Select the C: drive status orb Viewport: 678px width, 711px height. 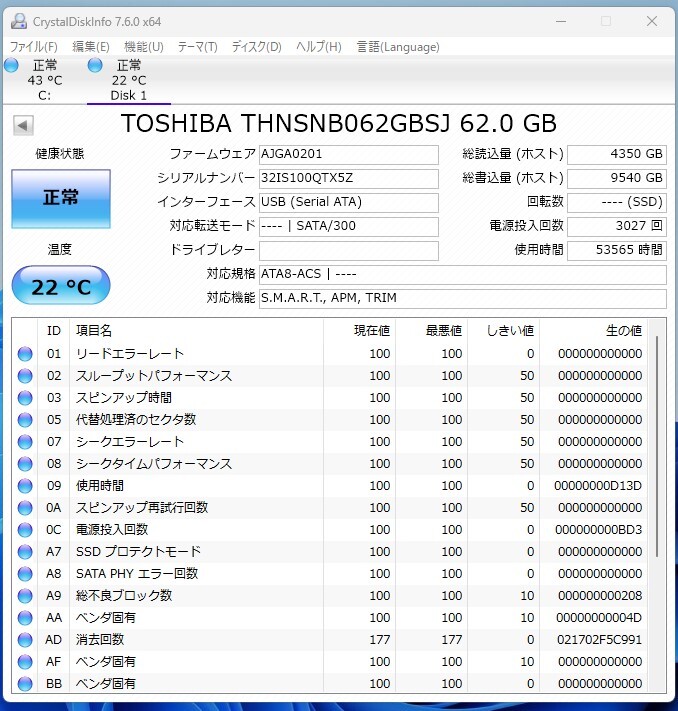click(x=11, y=65)
